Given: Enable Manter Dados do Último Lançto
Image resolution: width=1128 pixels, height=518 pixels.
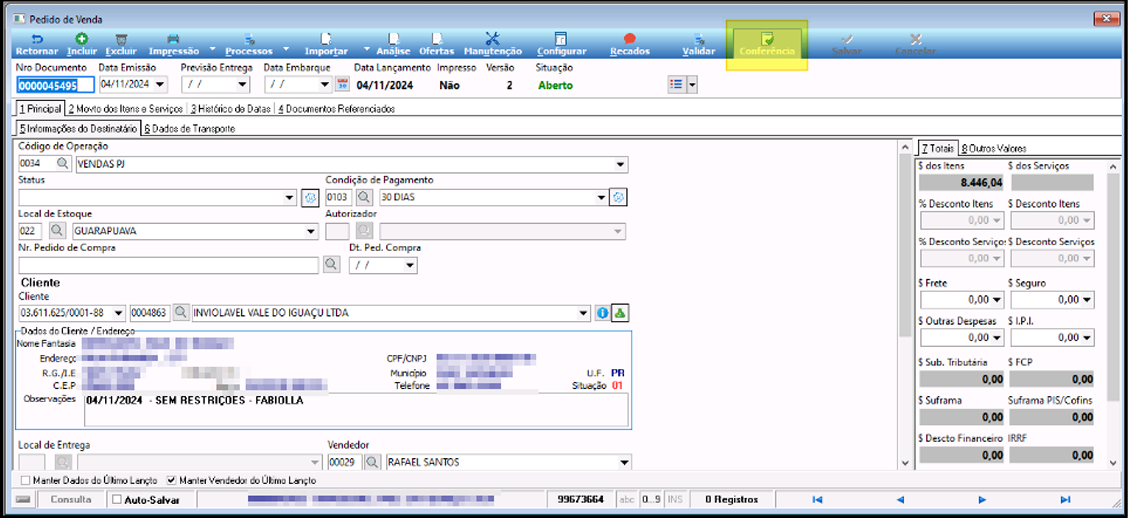Looking at the screenshot, I should [x=26, y=480].
